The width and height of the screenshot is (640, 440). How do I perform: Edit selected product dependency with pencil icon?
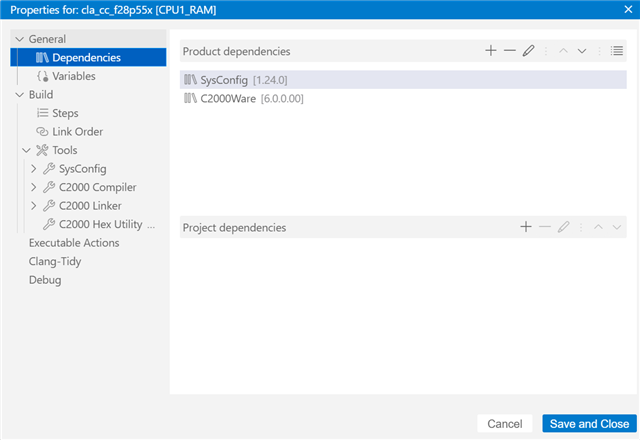pyautogui.click(x=528, y=51)
